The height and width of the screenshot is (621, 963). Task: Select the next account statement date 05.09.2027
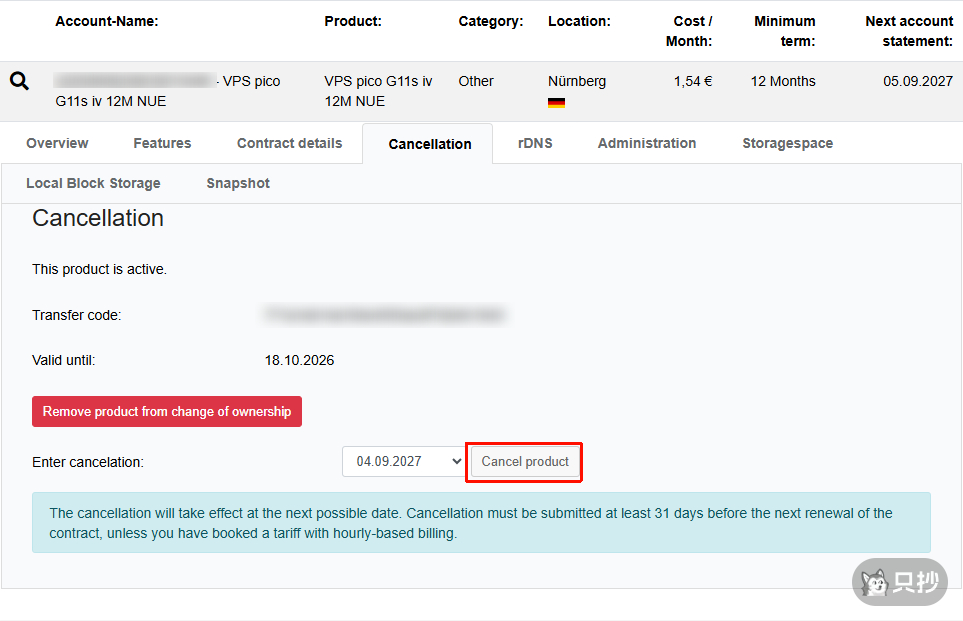[918, 81]
